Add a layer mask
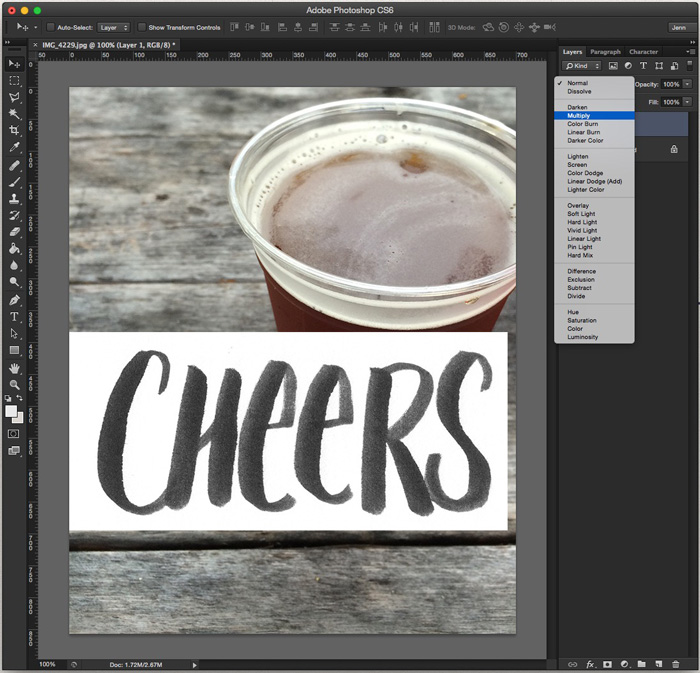The height and width of the screenshot is (673, 700). [x=607, y=665]
